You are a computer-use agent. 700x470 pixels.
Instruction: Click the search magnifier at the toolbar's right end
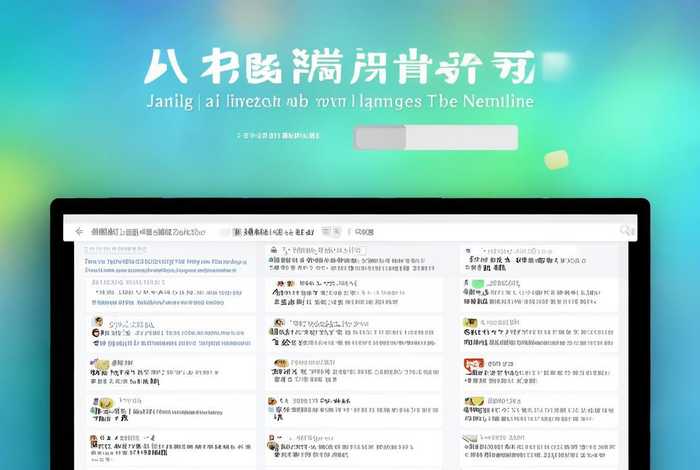click(626, 230)
